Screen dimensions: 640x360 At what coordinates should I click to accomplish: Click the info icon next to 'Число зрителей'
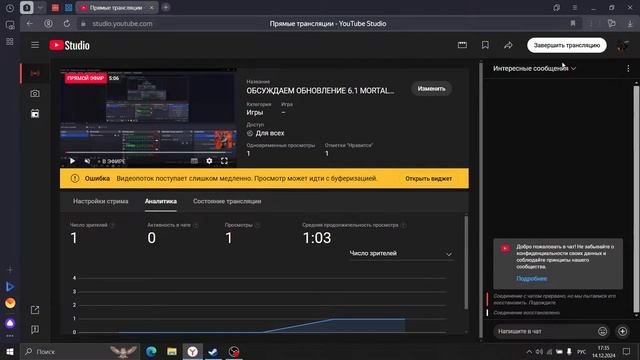(x=113, y=225)
